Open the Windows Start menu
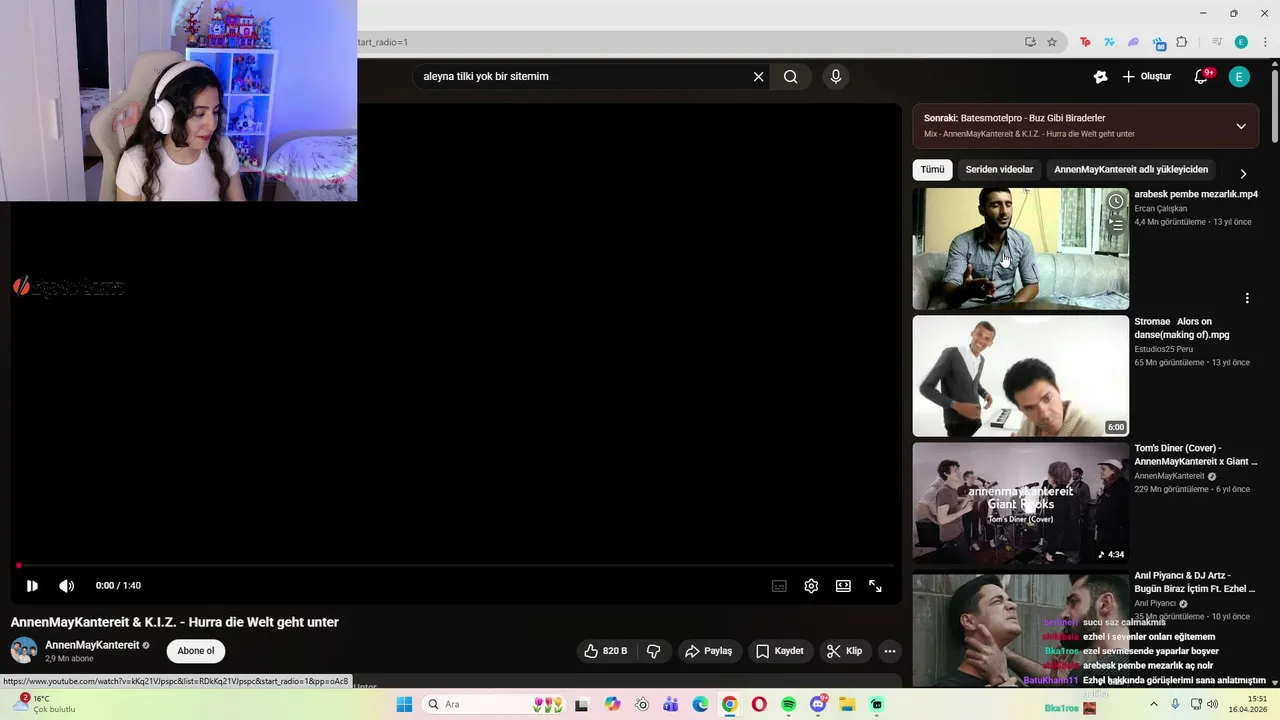 (404, 705)
